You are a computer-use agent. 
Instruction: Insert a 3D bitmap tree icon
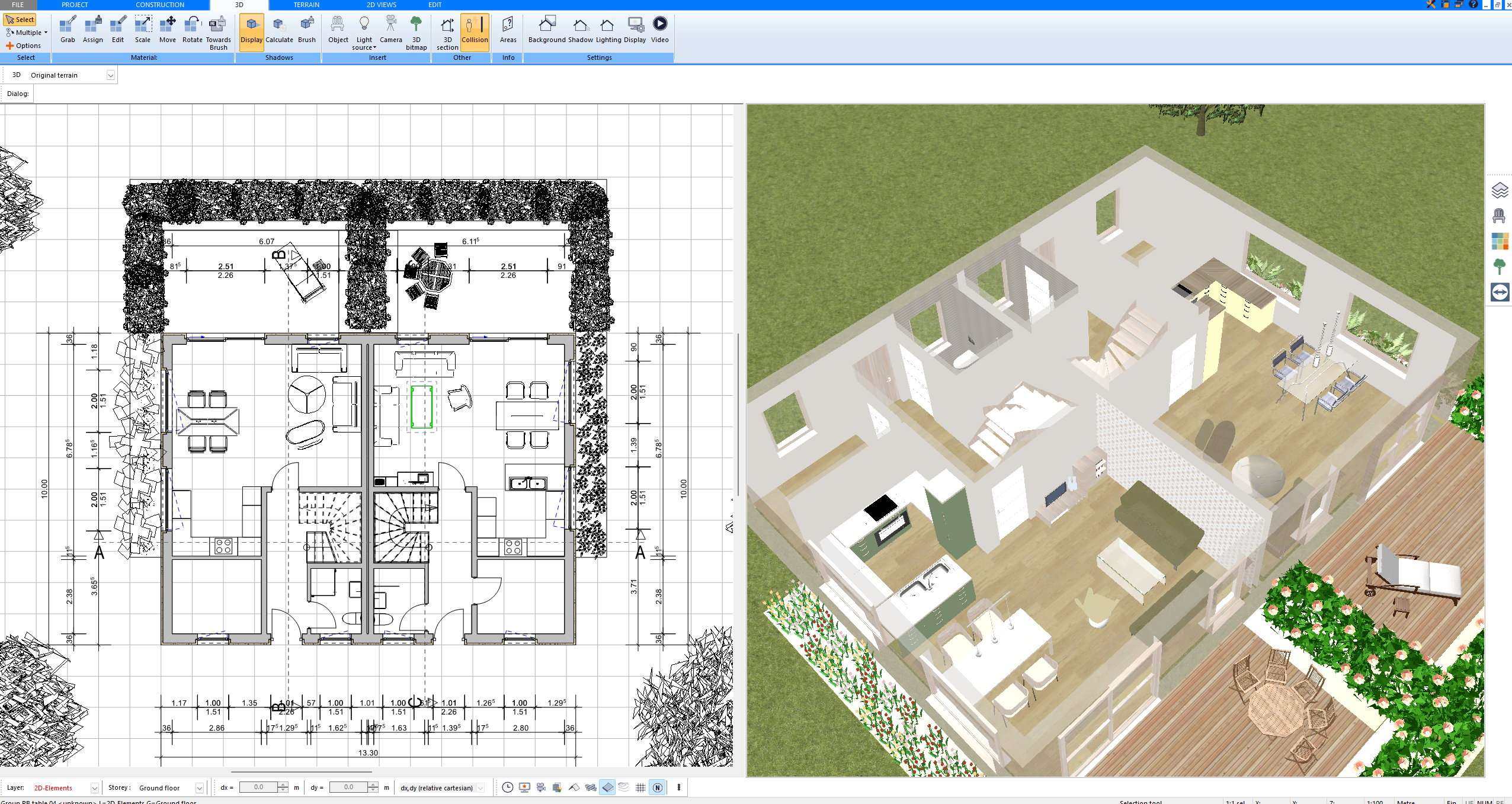(x=416, y=33)
